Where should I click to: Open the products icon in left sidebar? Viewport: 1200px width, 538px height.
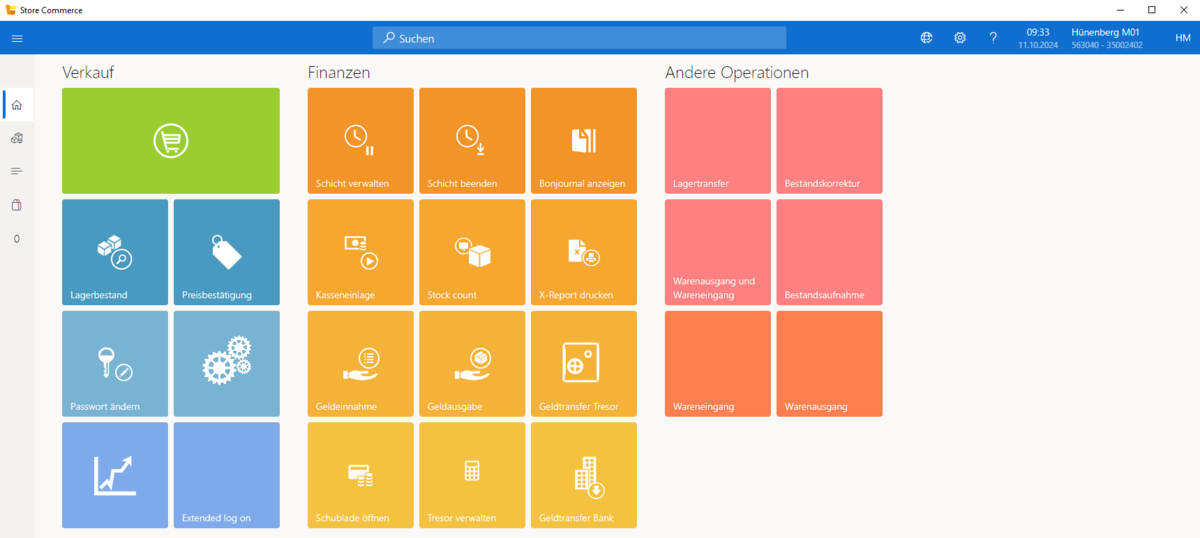pyautogui.click(x=17, y=138)
